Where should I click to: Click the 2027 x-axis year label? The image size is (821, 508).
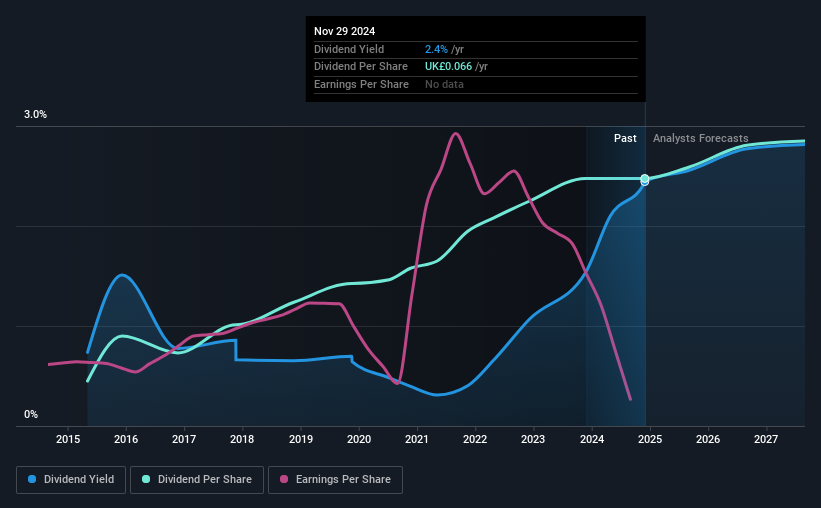tap(766, 439)
